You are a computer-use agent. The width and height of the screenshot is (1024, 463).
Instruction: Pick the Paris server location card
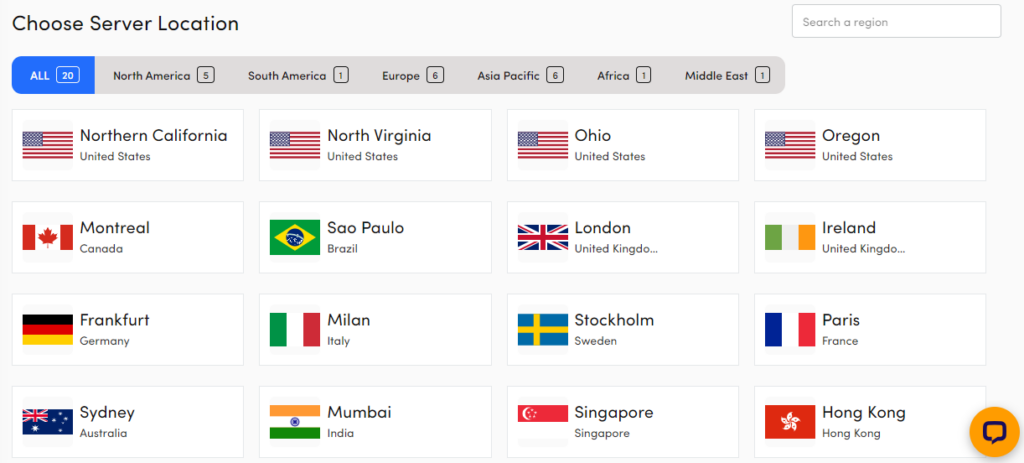tap(869, 329)
